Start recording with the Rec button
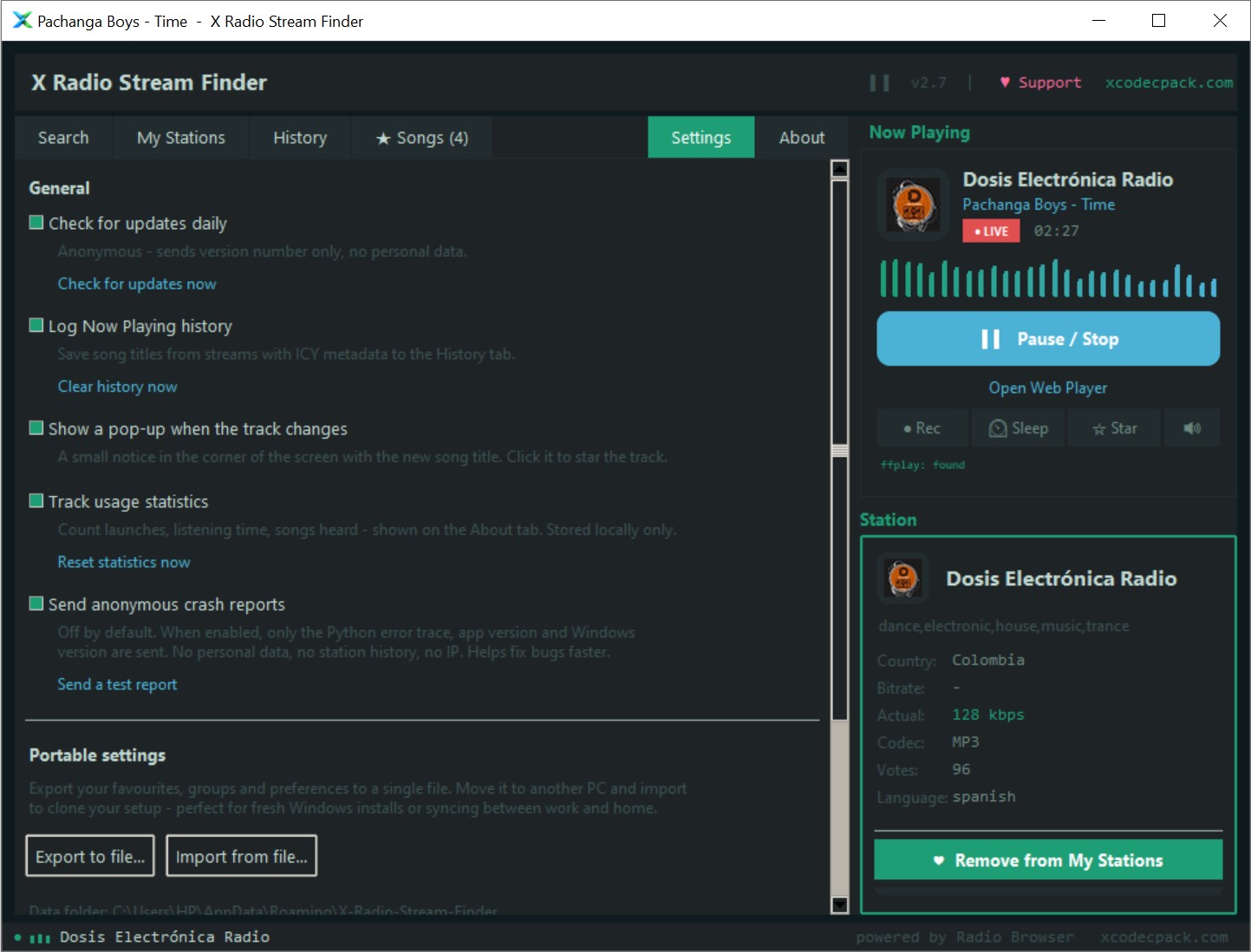This screenshot has width=1251, height=952. pos(922,428)
